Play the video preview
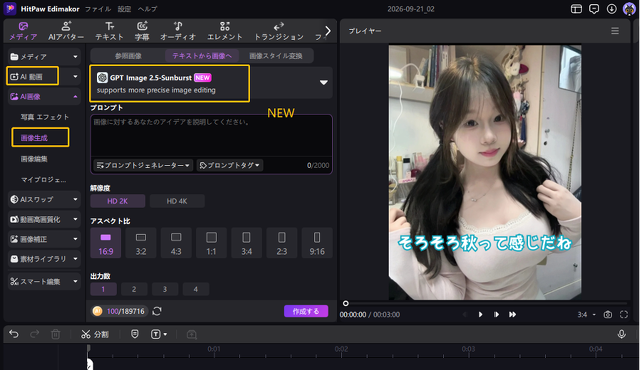Screen dimensions: 640x370 (x=480, y=315)
